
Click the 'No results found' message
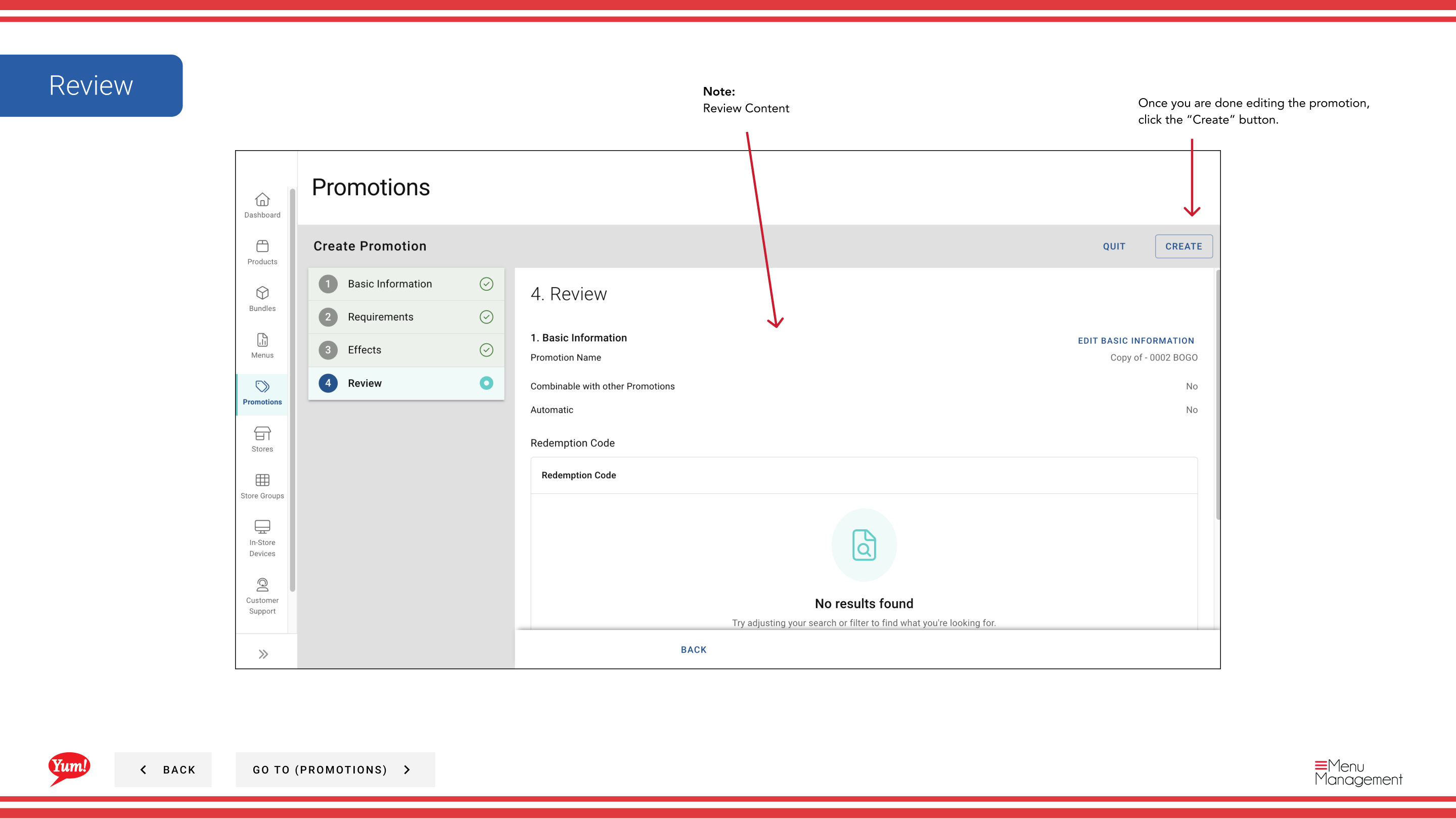click(863, 604)
